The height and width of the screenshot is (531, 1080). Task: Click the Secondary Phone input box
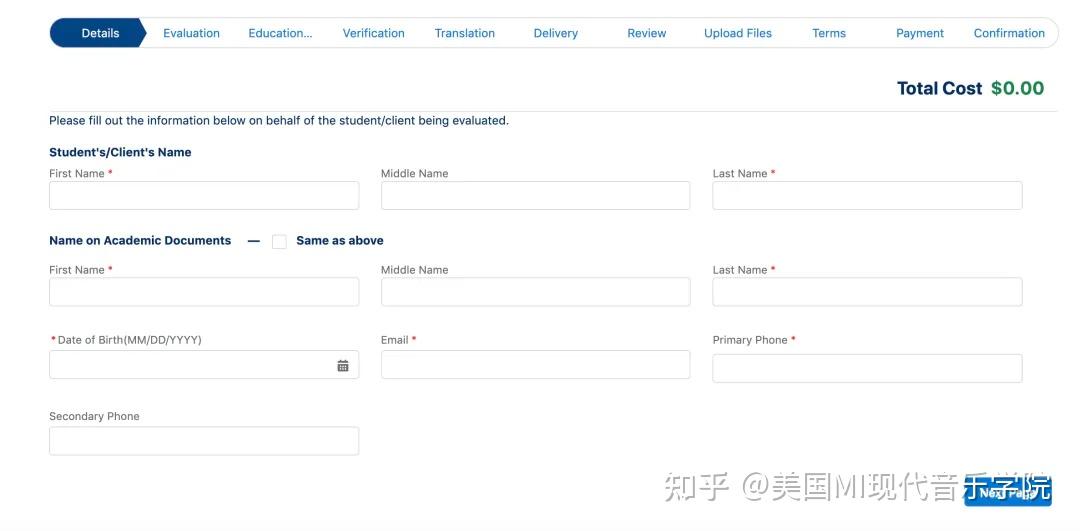pyautogui.click(x=204, y=441)
